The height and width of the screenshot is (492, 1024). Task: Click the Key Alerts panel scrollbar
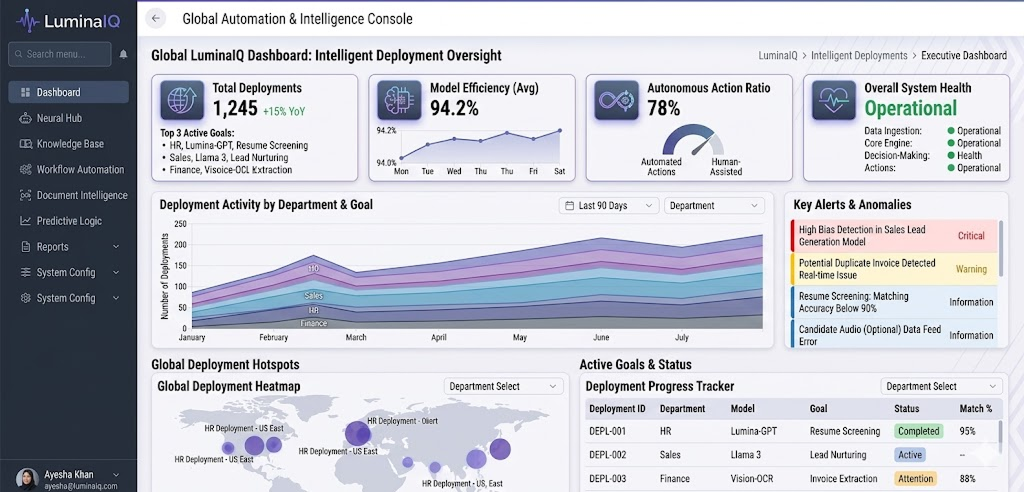coord(1002,236)
